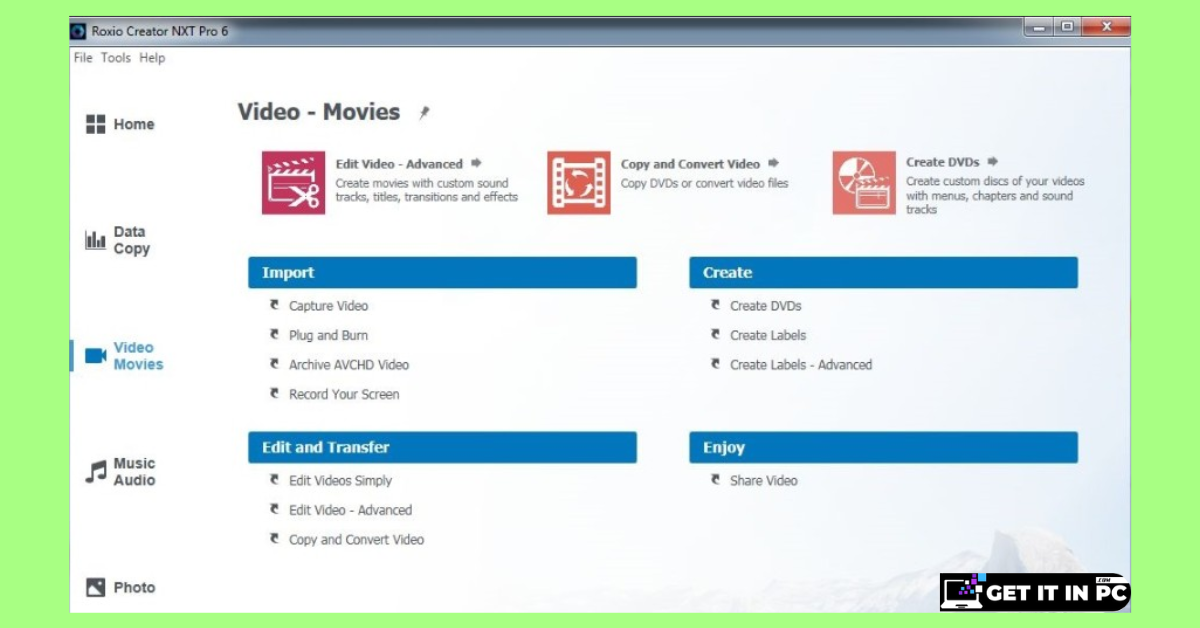1200x628 pixels.
Task: Click the Enjoy section header bar
Action: pos(883,447)
